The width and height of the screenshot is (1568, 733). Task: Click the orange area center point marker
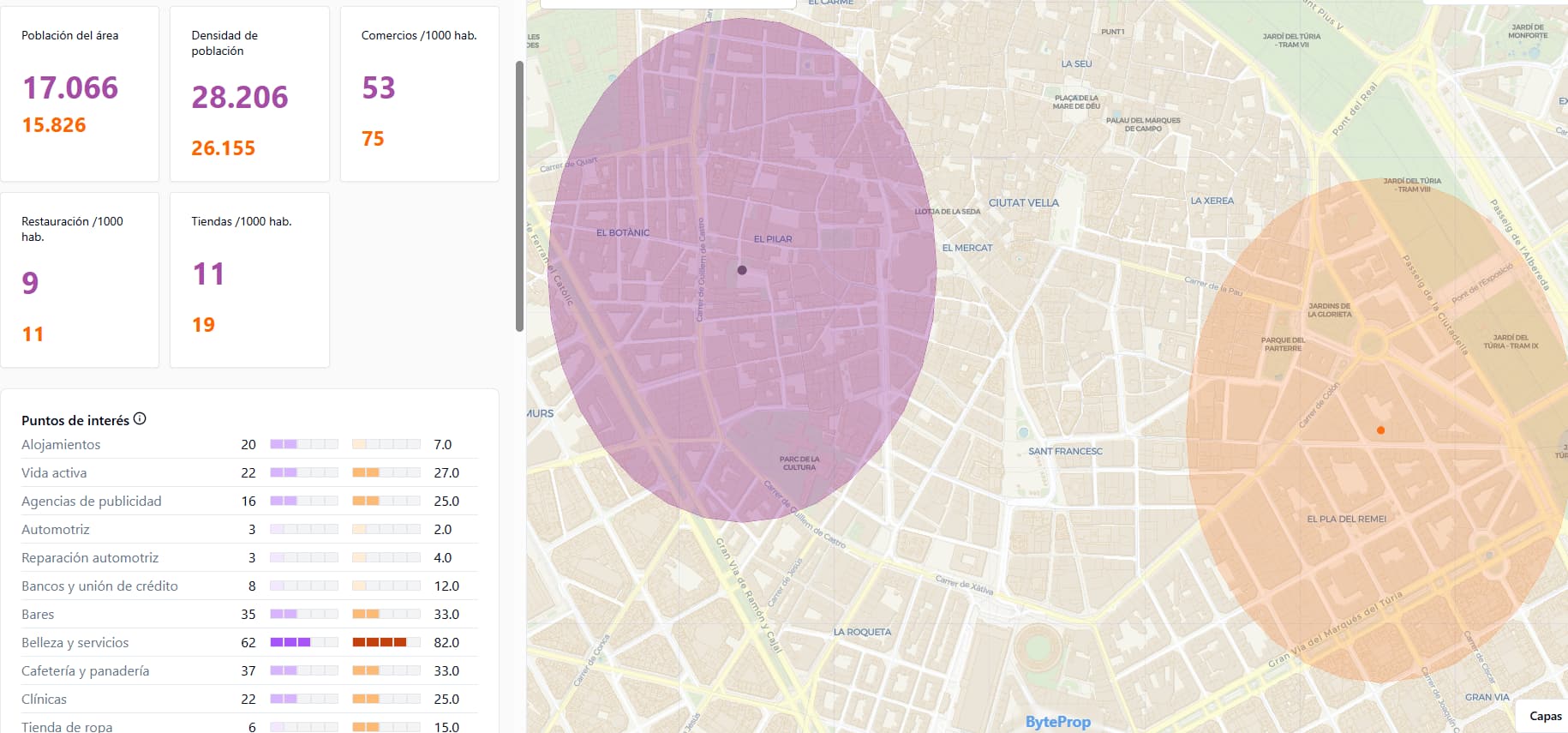(1380, 430)
